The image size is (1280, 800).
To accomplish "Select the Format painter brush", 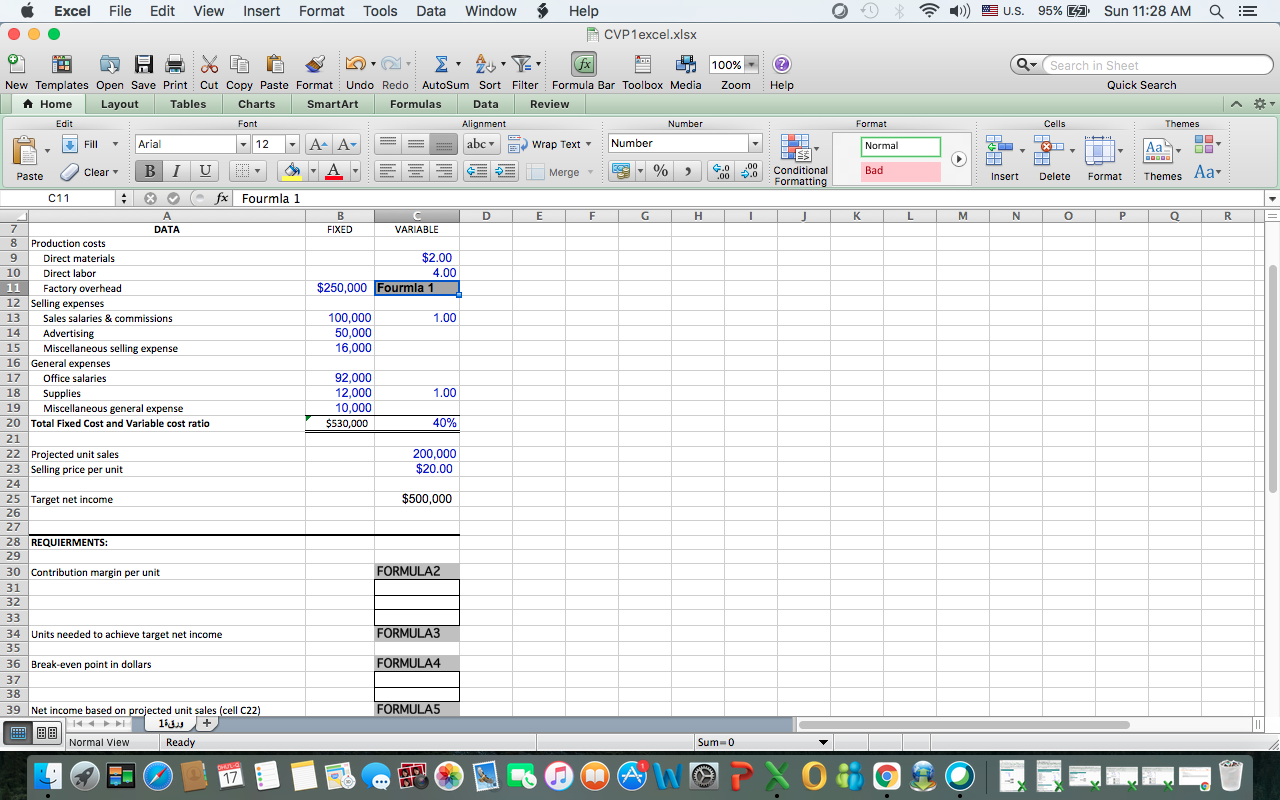I will [315, 64].
